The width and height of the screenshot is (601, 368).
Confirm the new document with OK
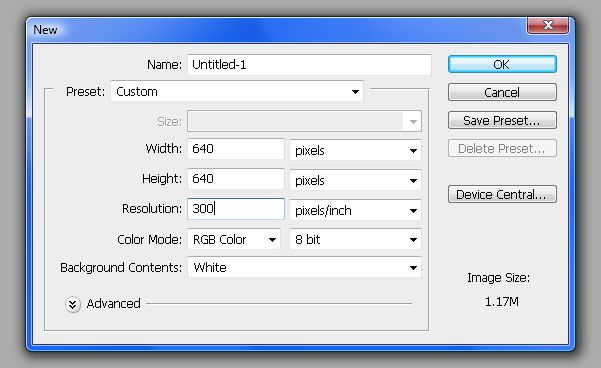[x=502, y=64]
